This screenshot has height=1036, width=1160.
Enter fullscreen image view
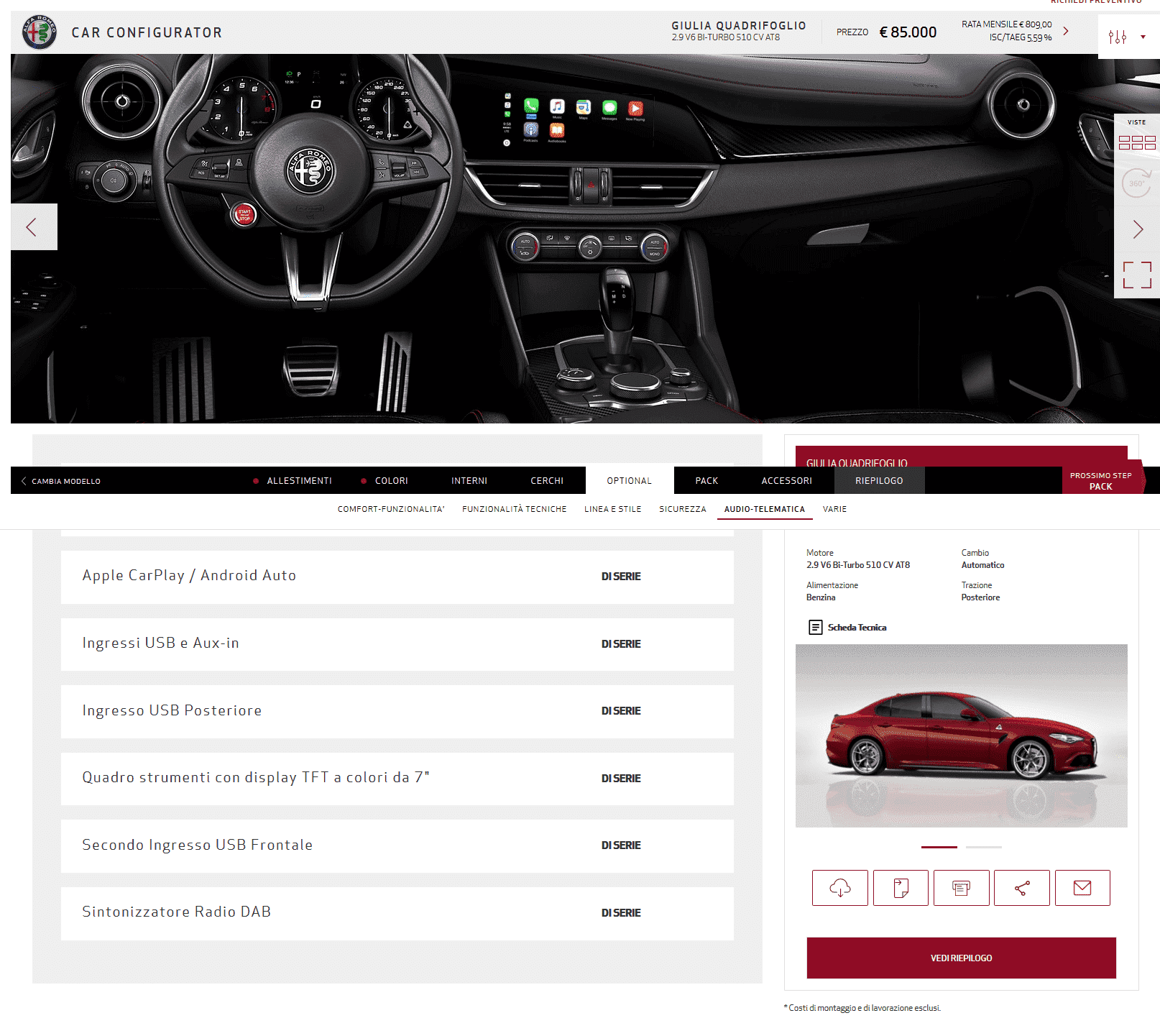[1137, 275]
